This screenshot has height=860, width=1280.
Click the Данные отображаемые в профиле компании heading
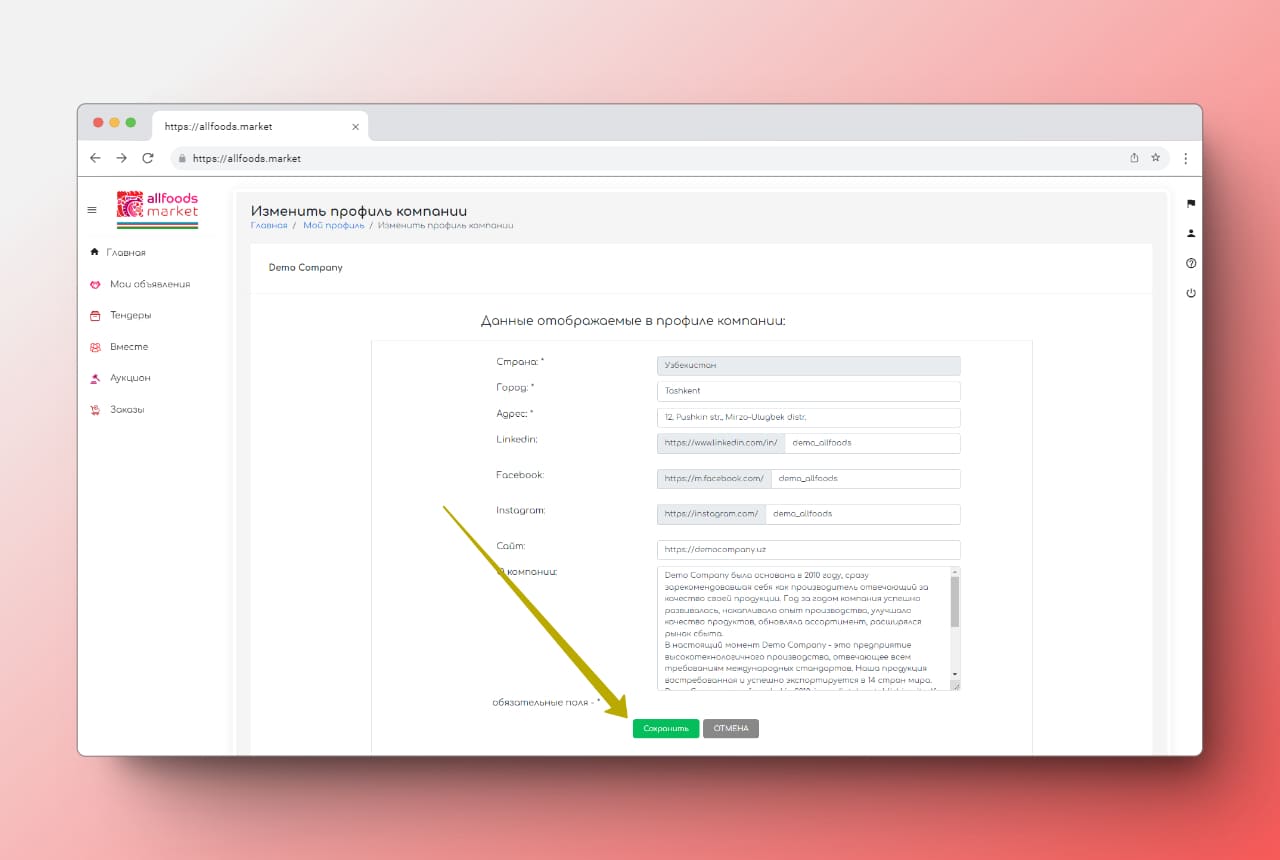(633, 321)
